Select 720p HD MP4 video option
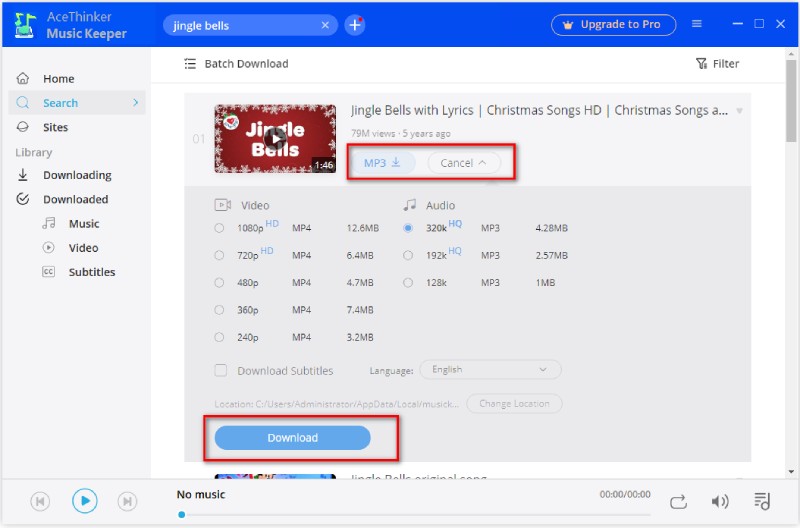Screen dimensions: 800x528 tap(219, 255)
